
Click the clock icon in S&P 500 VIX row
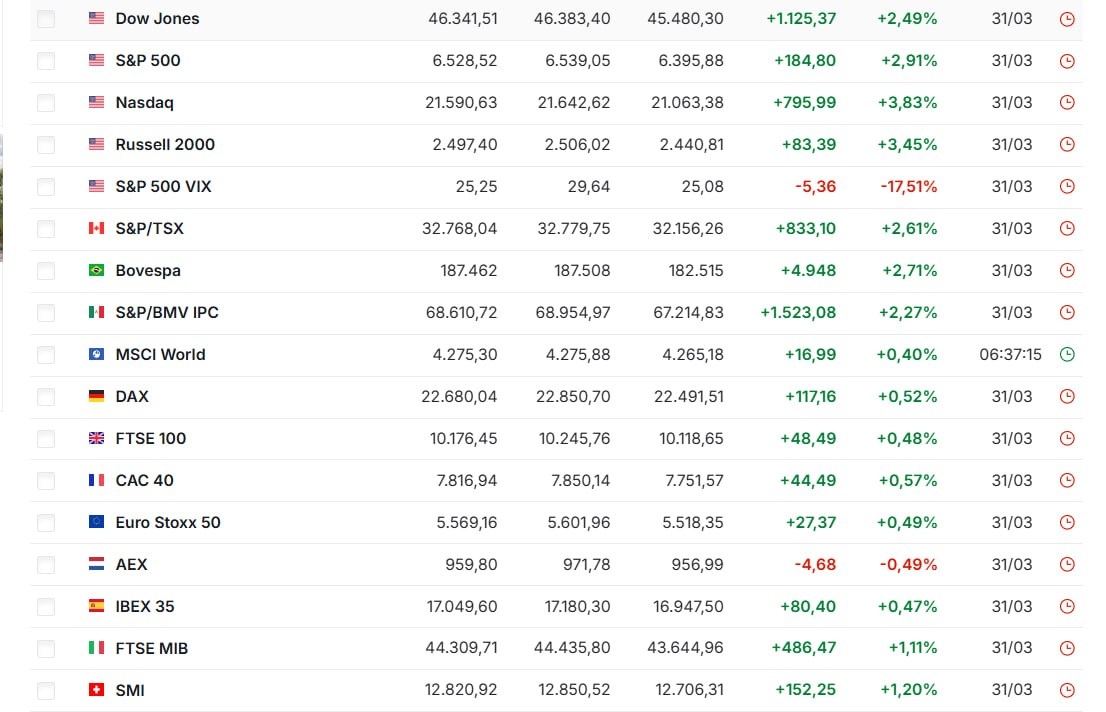click(x=1067, y=187)
